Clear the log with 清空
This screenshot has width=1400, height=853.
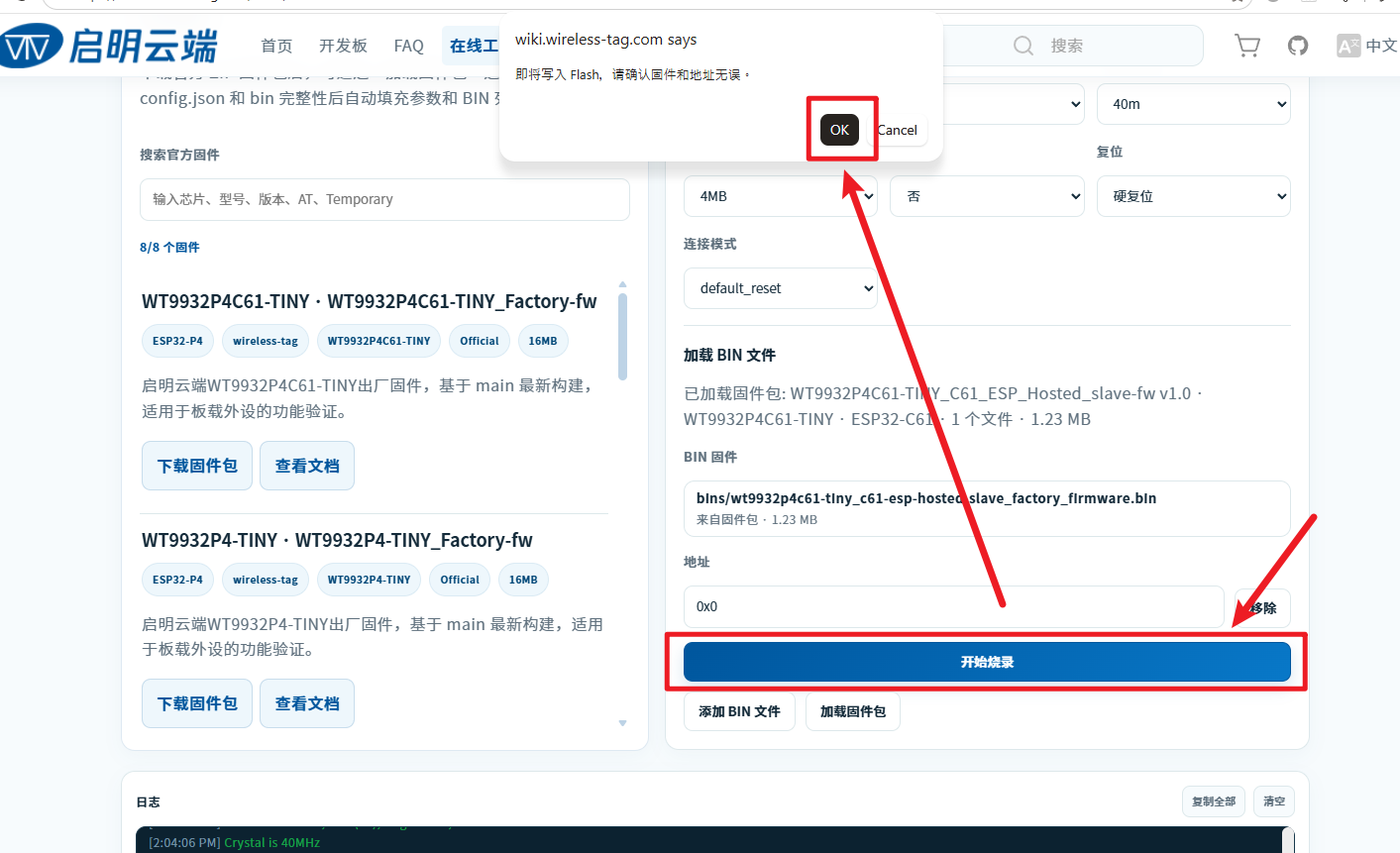[x=1274, y=801]
